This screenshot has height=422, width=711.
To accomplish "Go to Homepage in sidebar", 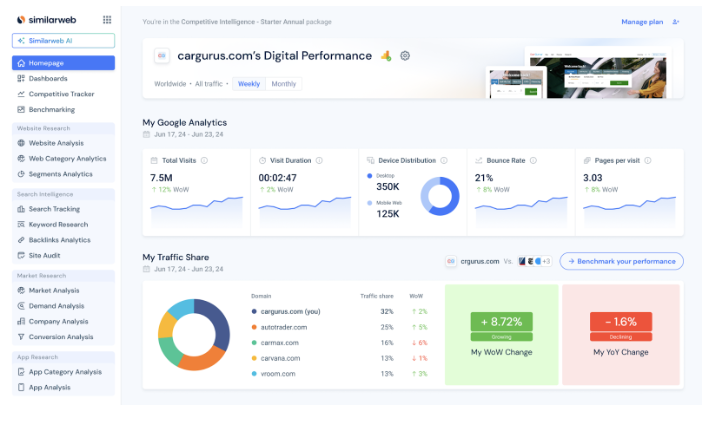I will [63, 63].
